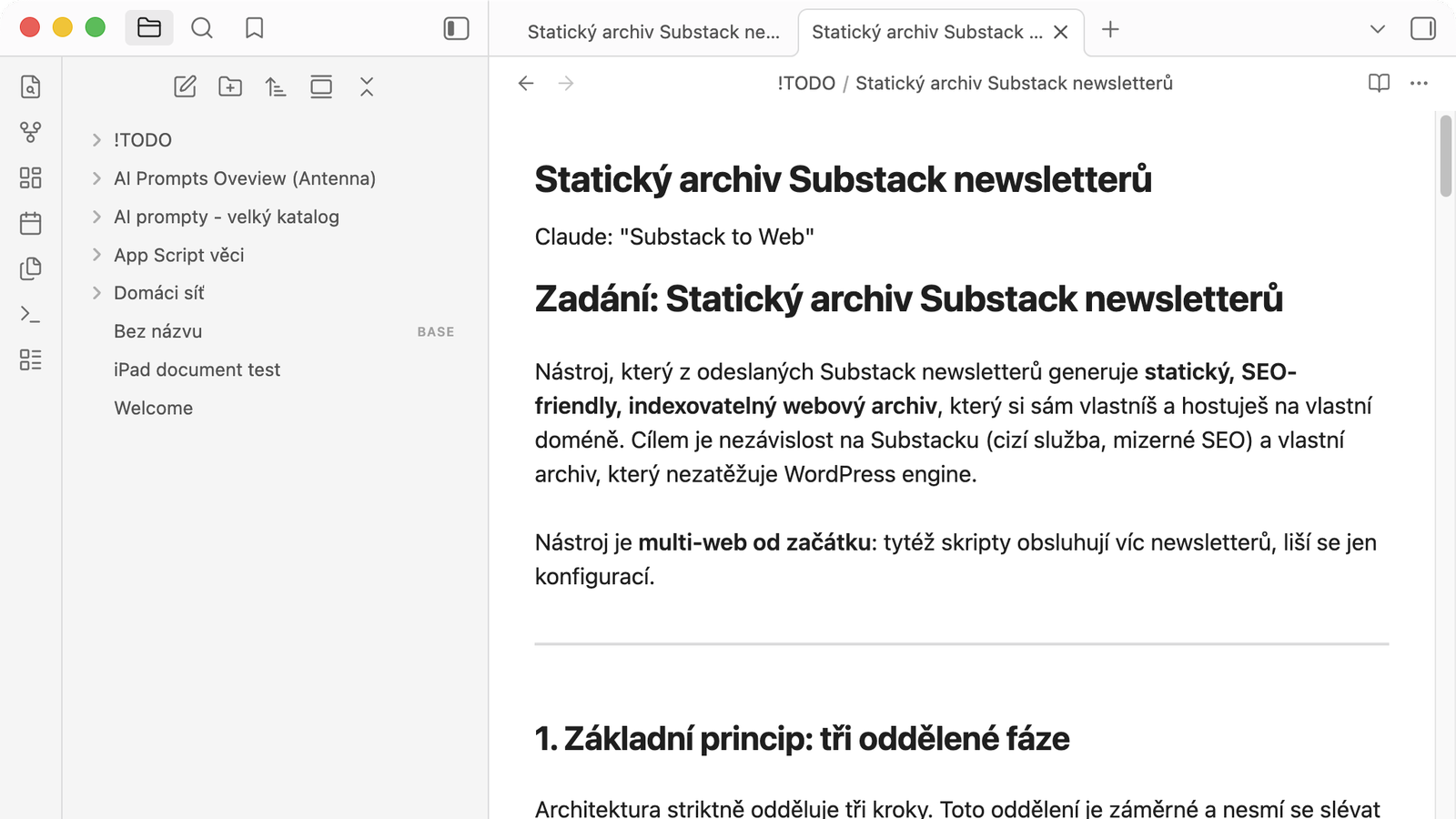Change sort order in file explorer
1456x819 pixels.
pyautogui.click(x=276, y=86)
